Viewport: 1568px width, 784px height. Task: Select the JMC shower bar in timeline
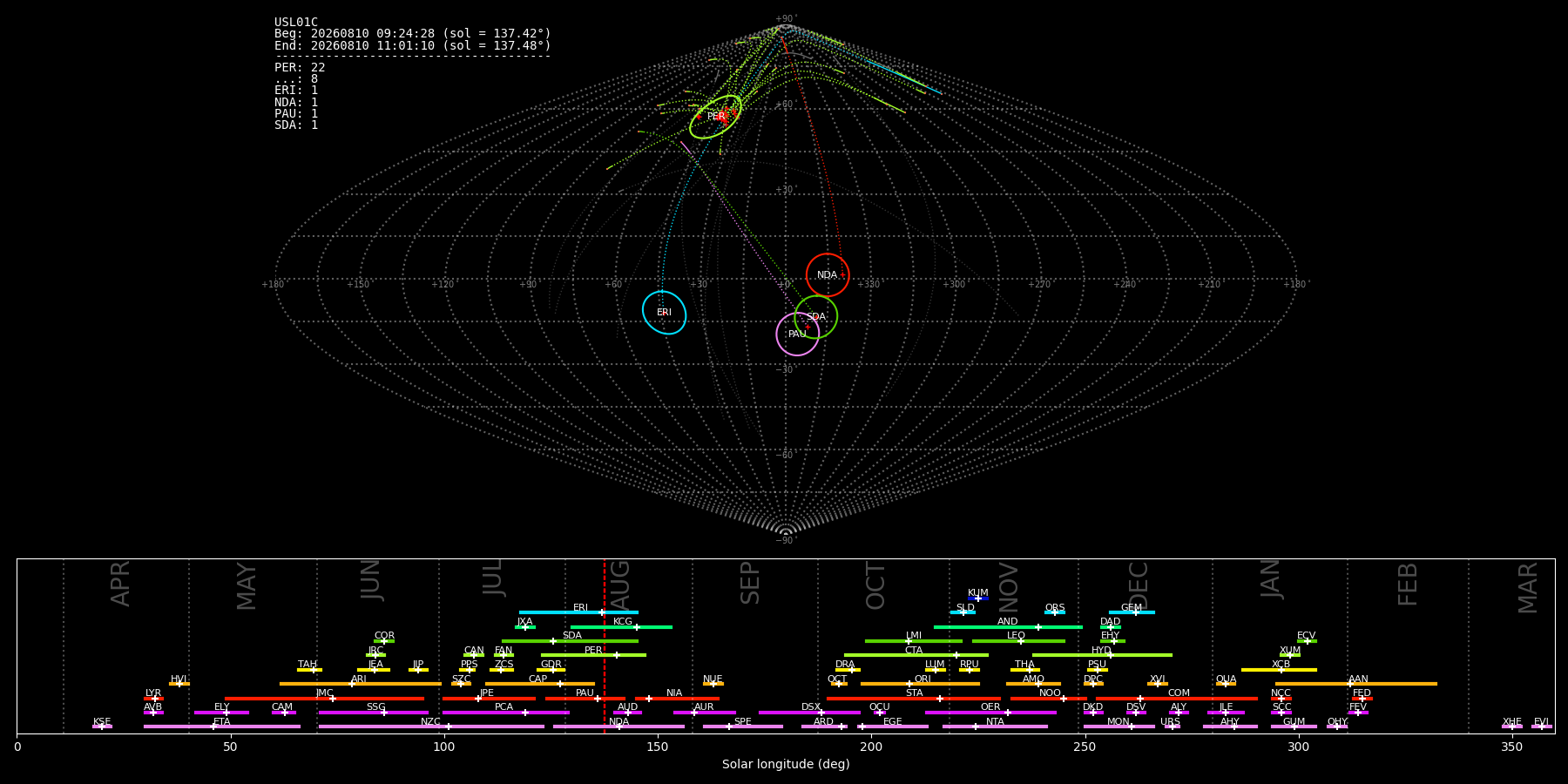click(x=324, y=699)
